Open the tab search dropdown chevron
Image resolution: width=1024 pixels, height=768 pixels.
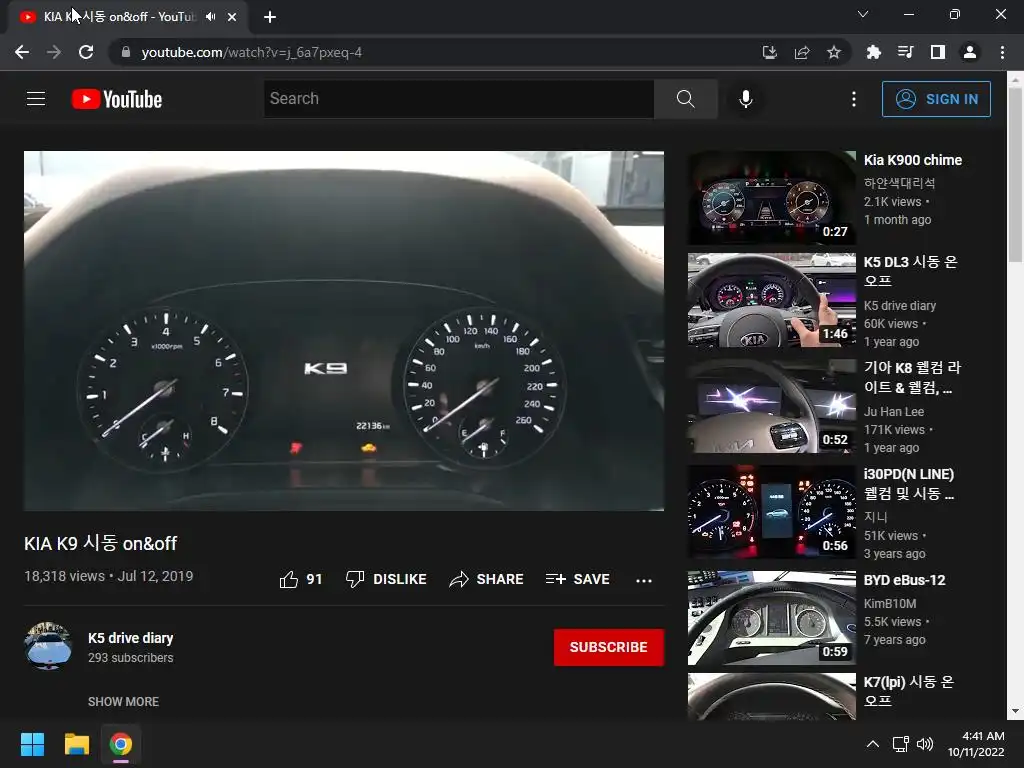tap(863, 14)
